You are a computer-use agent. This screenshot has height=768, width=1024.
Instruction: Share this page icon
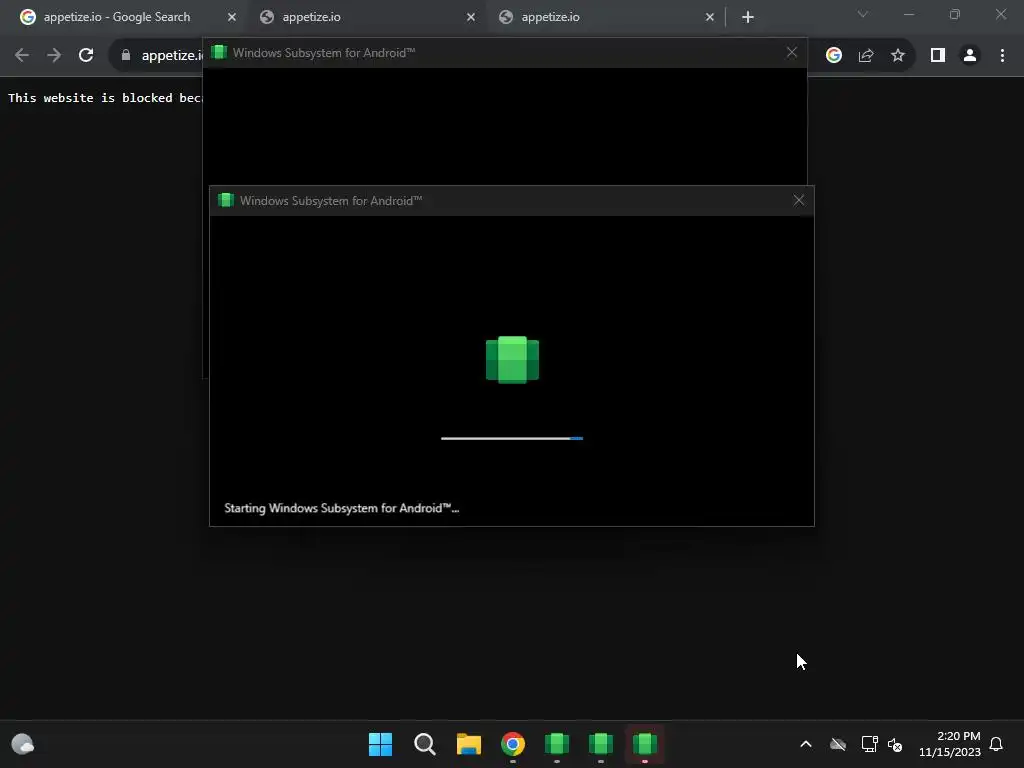[866, 55]
